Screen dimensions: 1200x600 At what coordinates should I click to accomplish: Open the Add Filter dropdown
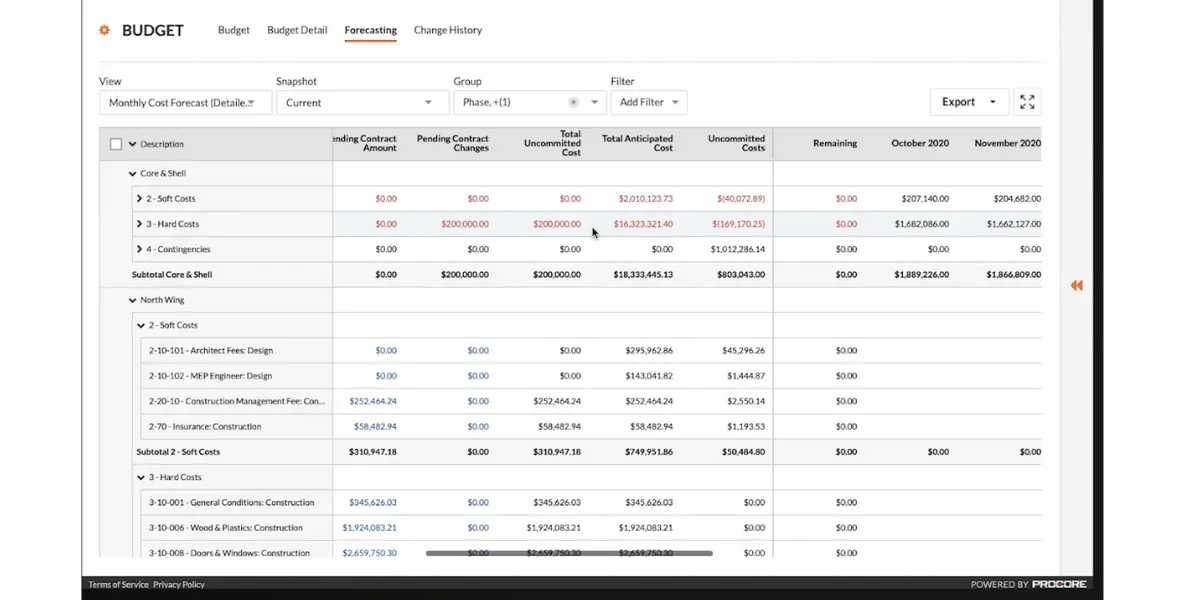point(649,102)
